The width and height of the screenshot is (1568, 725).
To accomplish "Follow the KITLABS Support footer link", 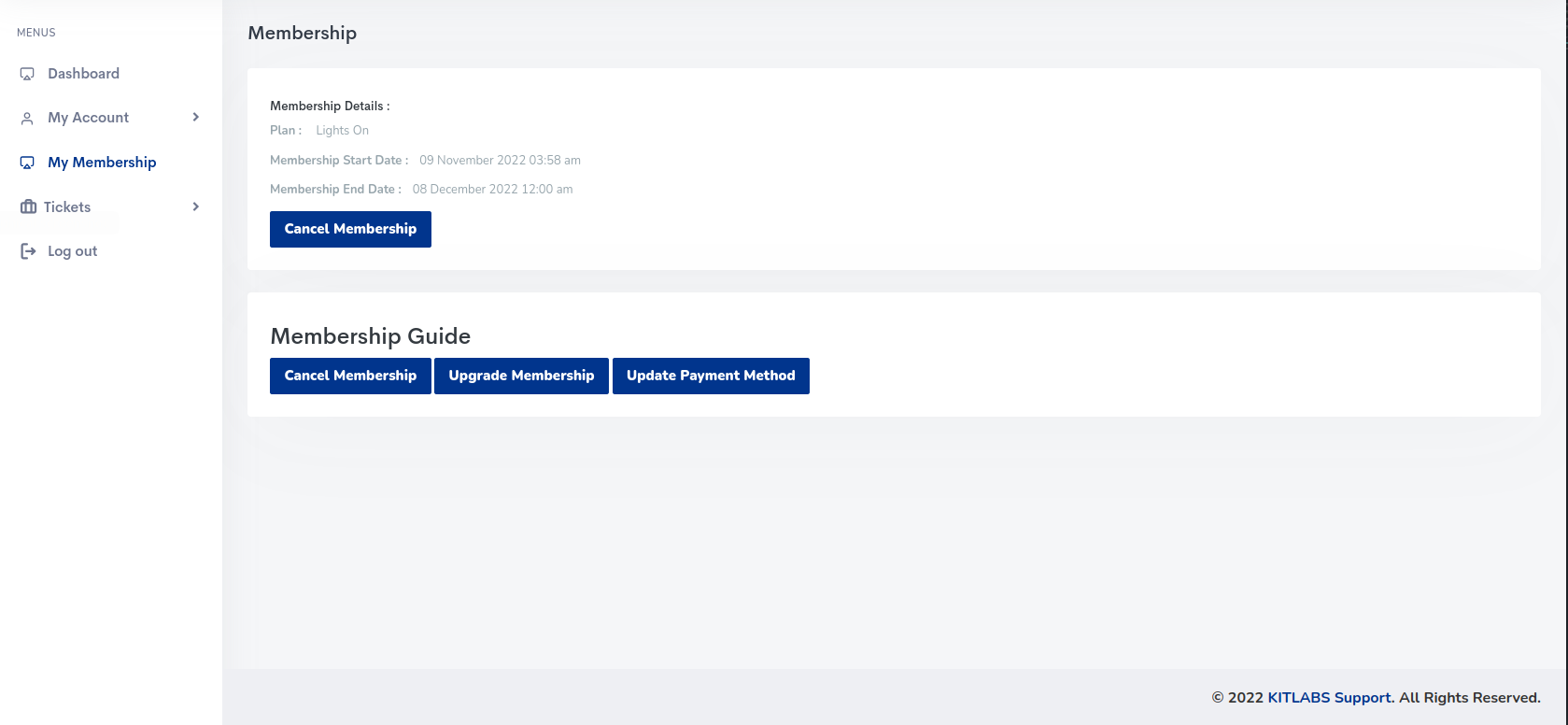I will coord(1329,698).
